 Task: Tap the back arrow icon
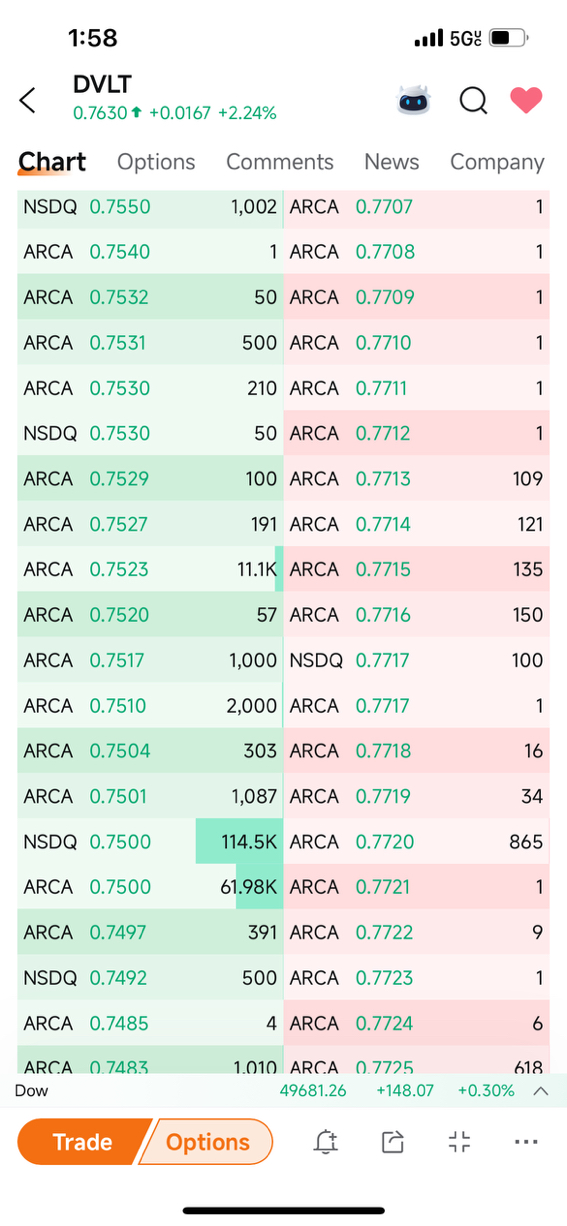click(28, 100)
